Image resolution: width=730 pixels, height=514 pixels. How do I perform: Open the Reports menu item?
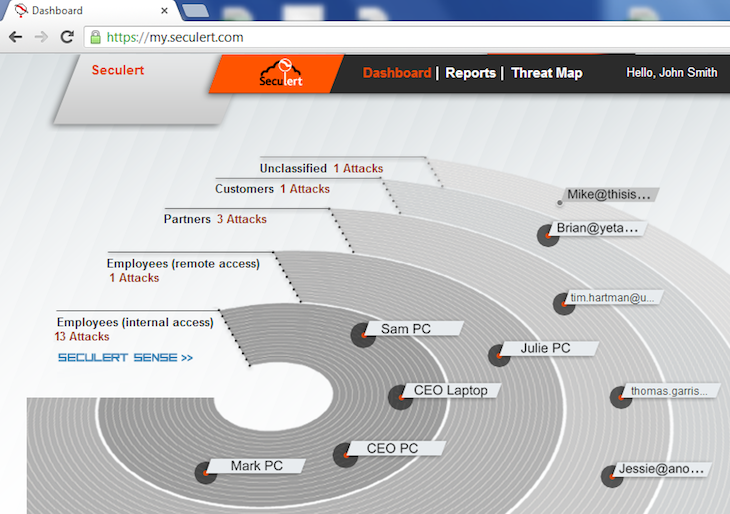pos(470,73)
